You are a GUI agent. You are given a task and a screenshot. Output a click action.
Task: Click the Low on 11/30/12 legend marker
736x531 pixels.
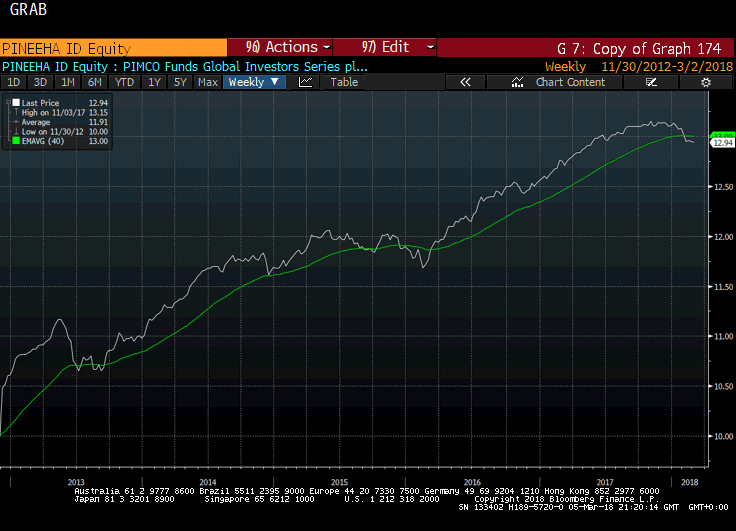pos(16,131)
